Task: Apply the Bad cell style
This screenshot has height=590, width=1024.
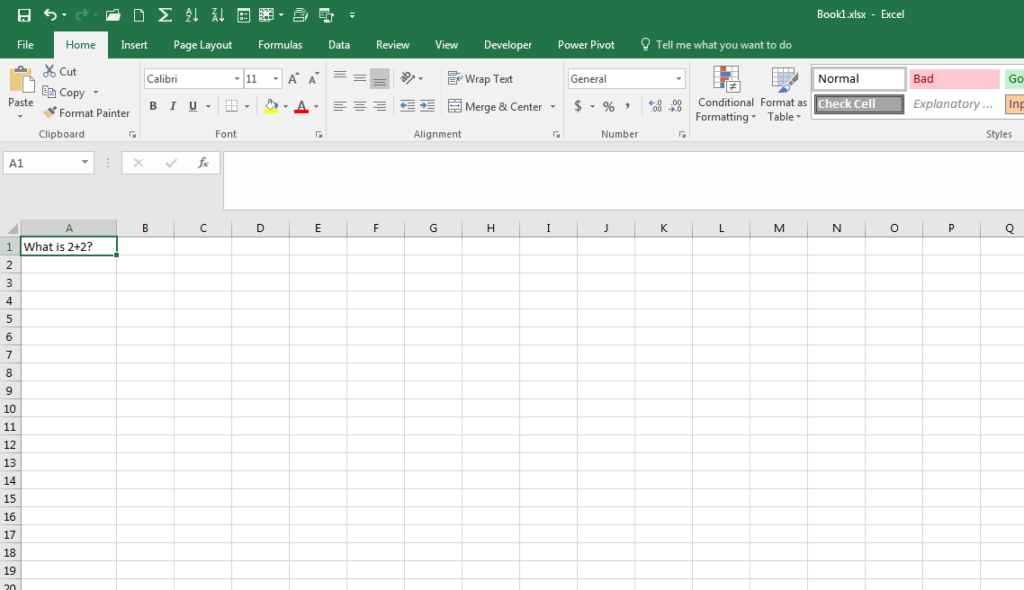Action: [x=954, y=78]
